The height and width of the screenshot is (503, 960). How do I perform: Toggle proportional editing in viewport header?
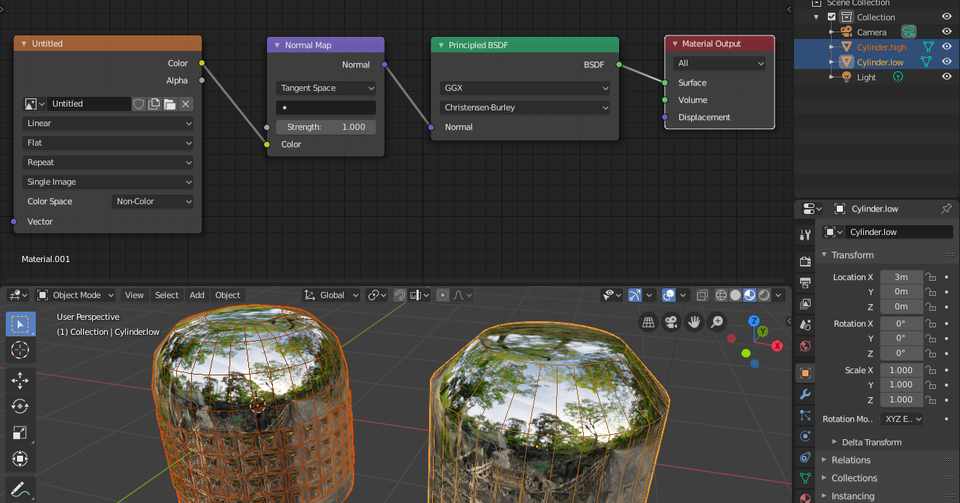pos(443,295)
